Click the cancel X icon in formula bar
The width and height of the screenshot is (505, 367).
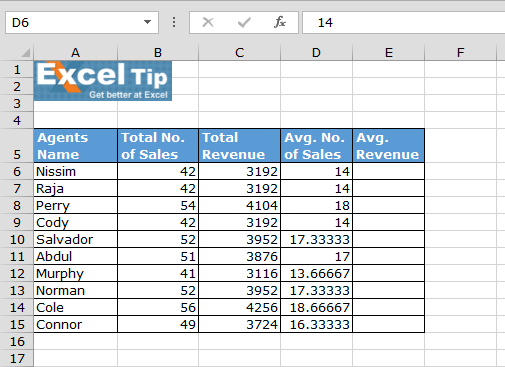coord(208,22)
